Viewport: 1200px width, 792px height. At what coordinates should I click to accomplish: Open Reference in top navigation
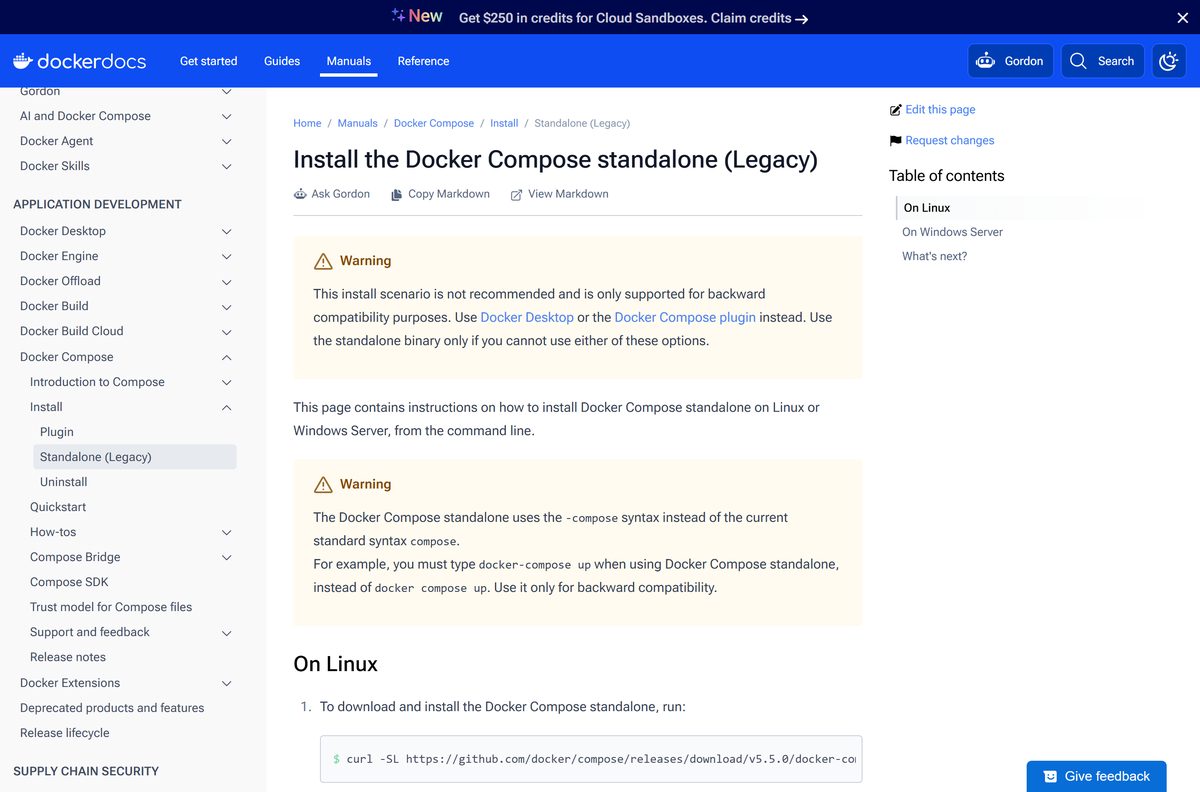tap(423, 61)
